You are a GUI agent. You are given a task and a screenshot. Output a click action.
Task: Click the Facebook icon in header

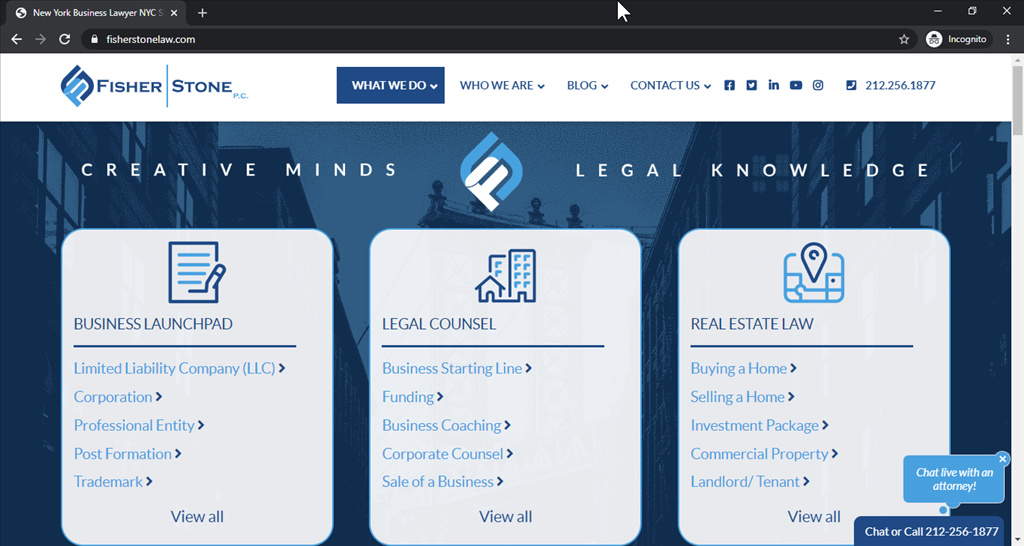[729, 86]
